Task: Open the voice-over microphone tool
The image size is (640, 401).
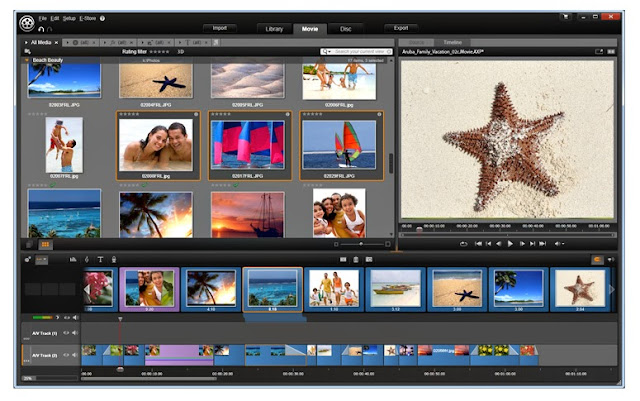Action: pyautogui.click(x=114, y=259)
